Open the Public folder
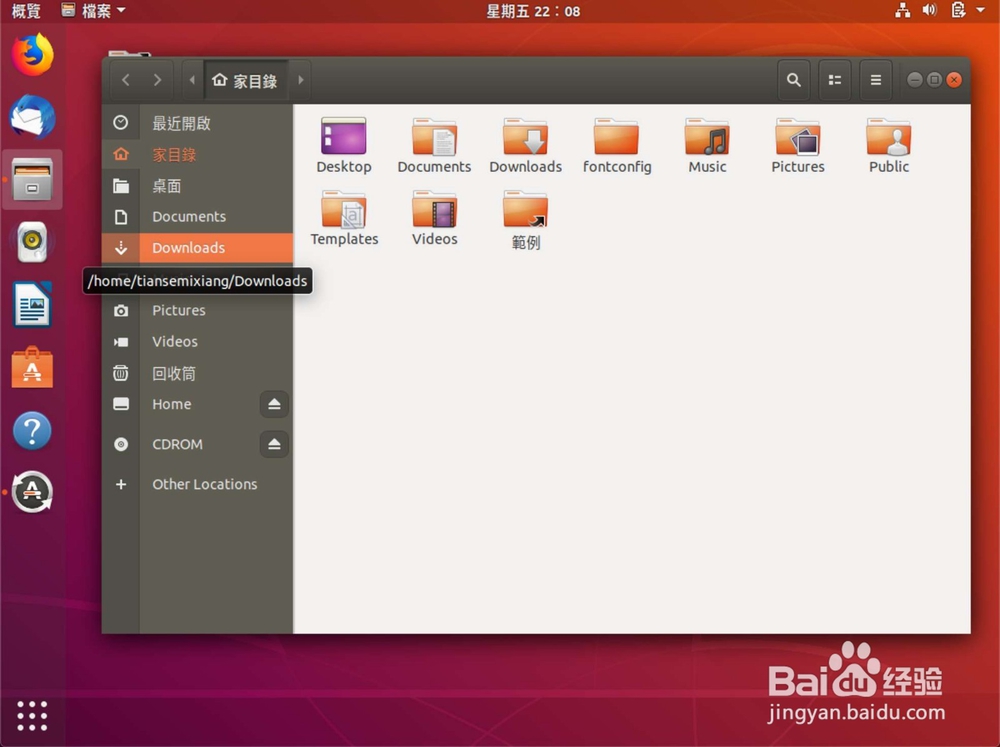 (888, 145)
